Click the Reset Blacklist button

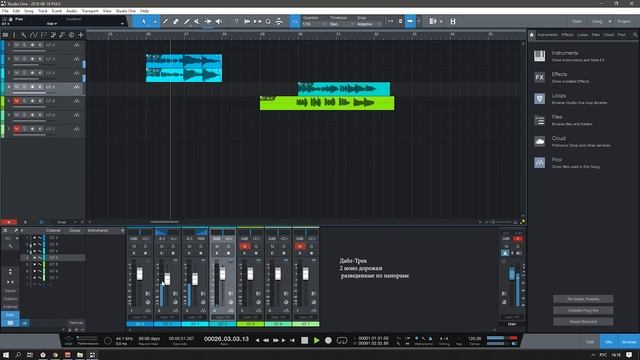(583, 322)
